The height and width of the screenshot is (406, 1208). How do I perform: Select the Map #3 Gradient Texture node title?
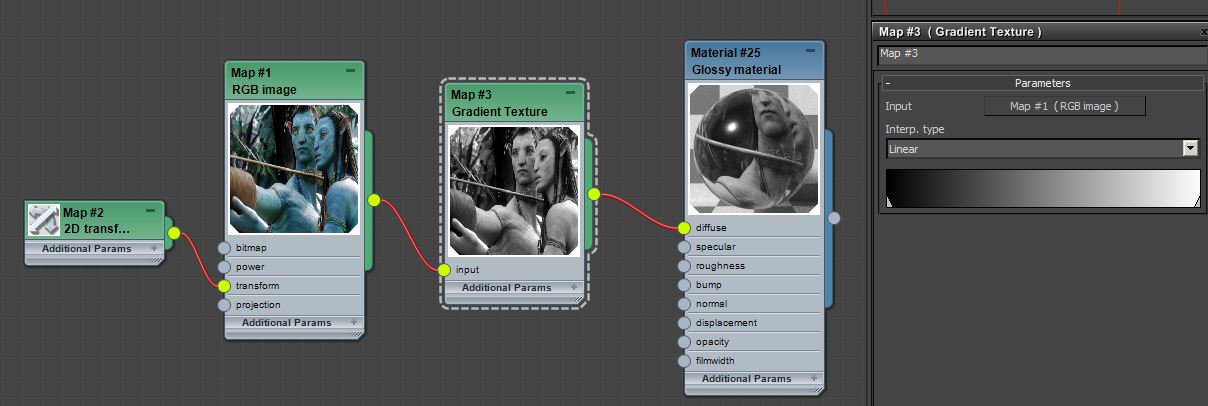[x=499, y=103]
